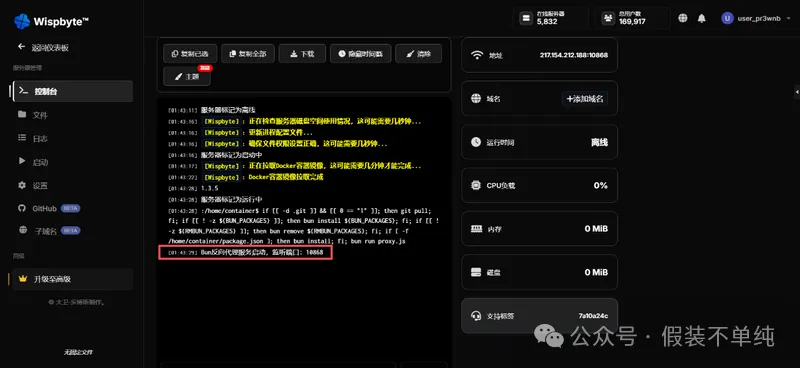This screenshot has height=368, width=800.
Task: Click the 大卫·多姆斯制作 footer credit
Action: (77, 302)
